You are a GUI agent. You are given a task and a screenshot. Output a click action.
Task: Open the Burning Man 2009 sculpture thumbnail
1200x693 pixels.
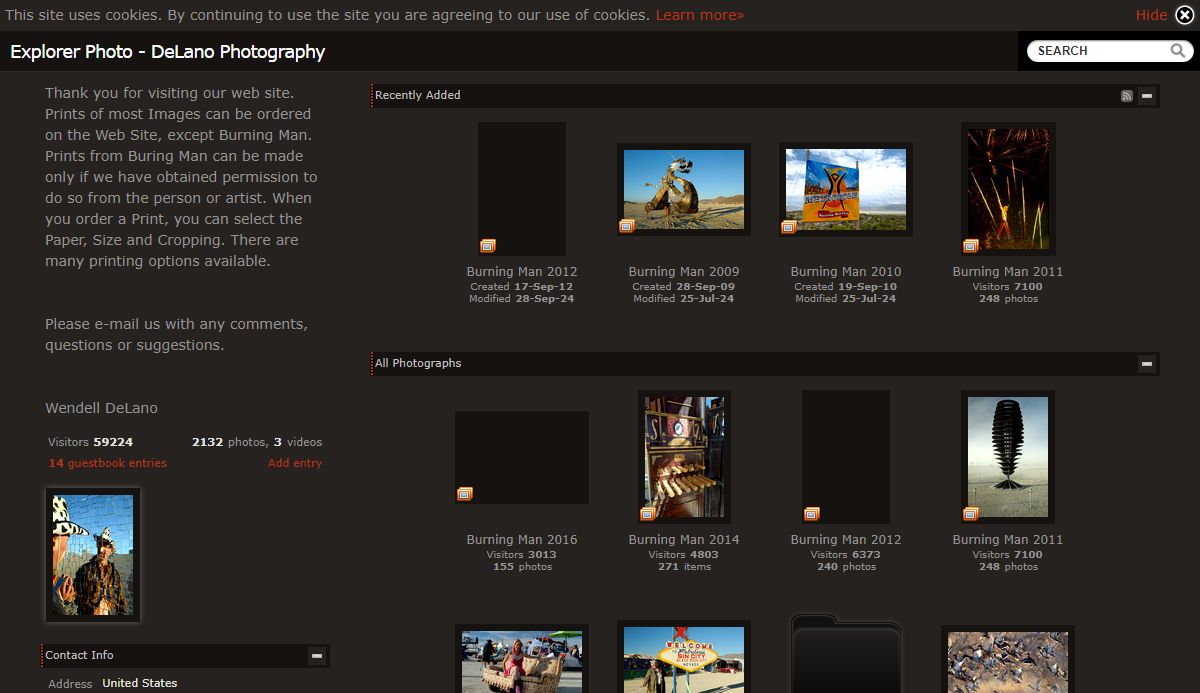tap(684, 189)
